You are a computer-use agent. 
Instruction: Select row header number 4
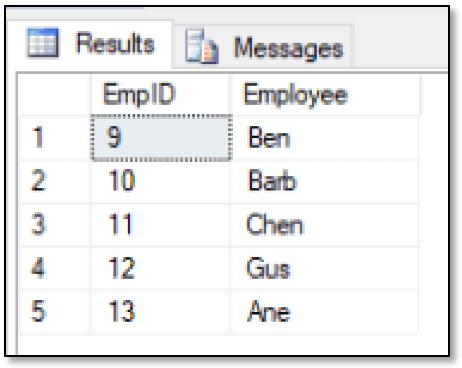[55, 268]
